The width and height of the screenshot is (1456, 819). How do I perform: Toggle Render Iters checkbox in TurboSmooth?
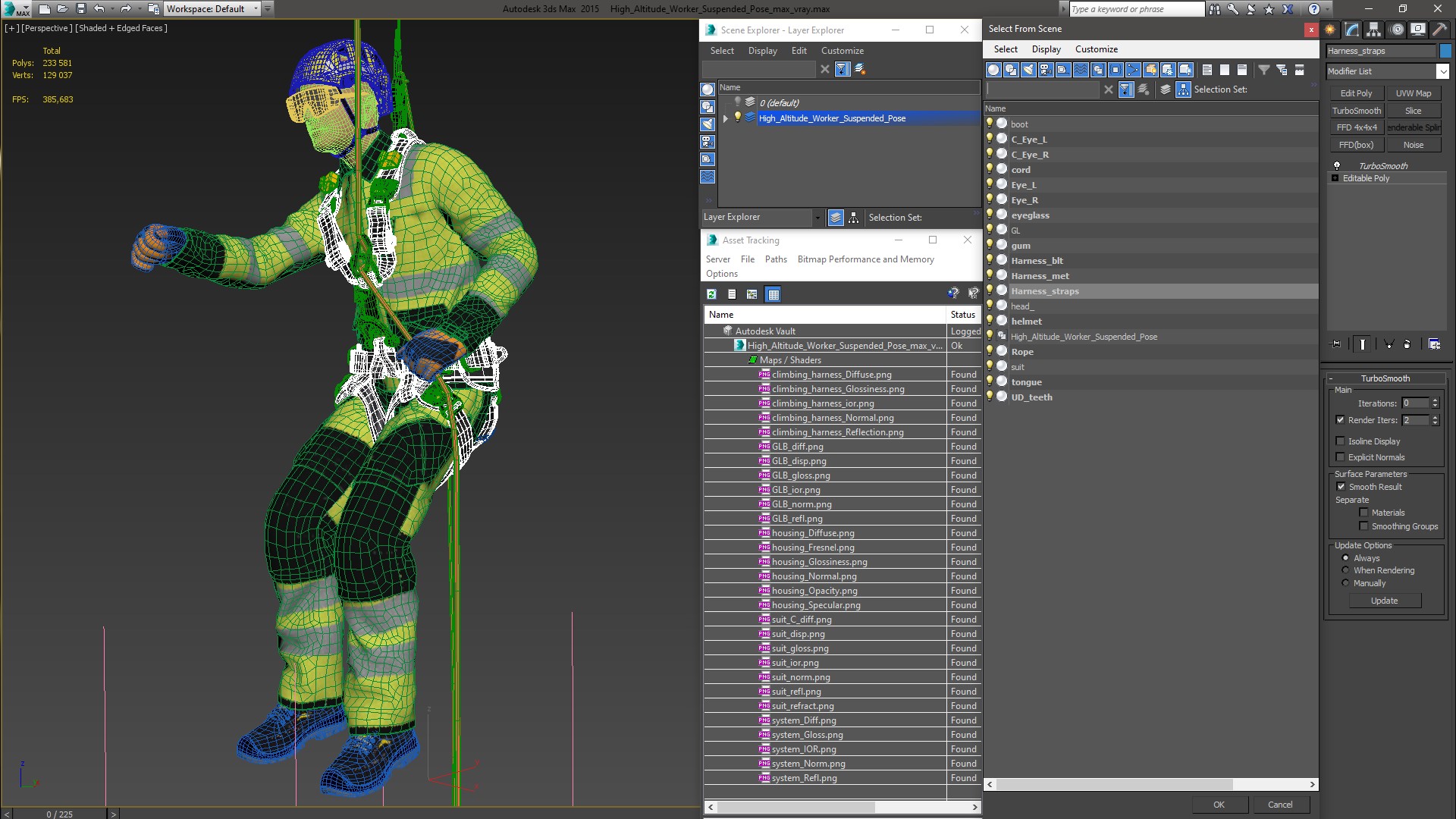click(1340, 420)
